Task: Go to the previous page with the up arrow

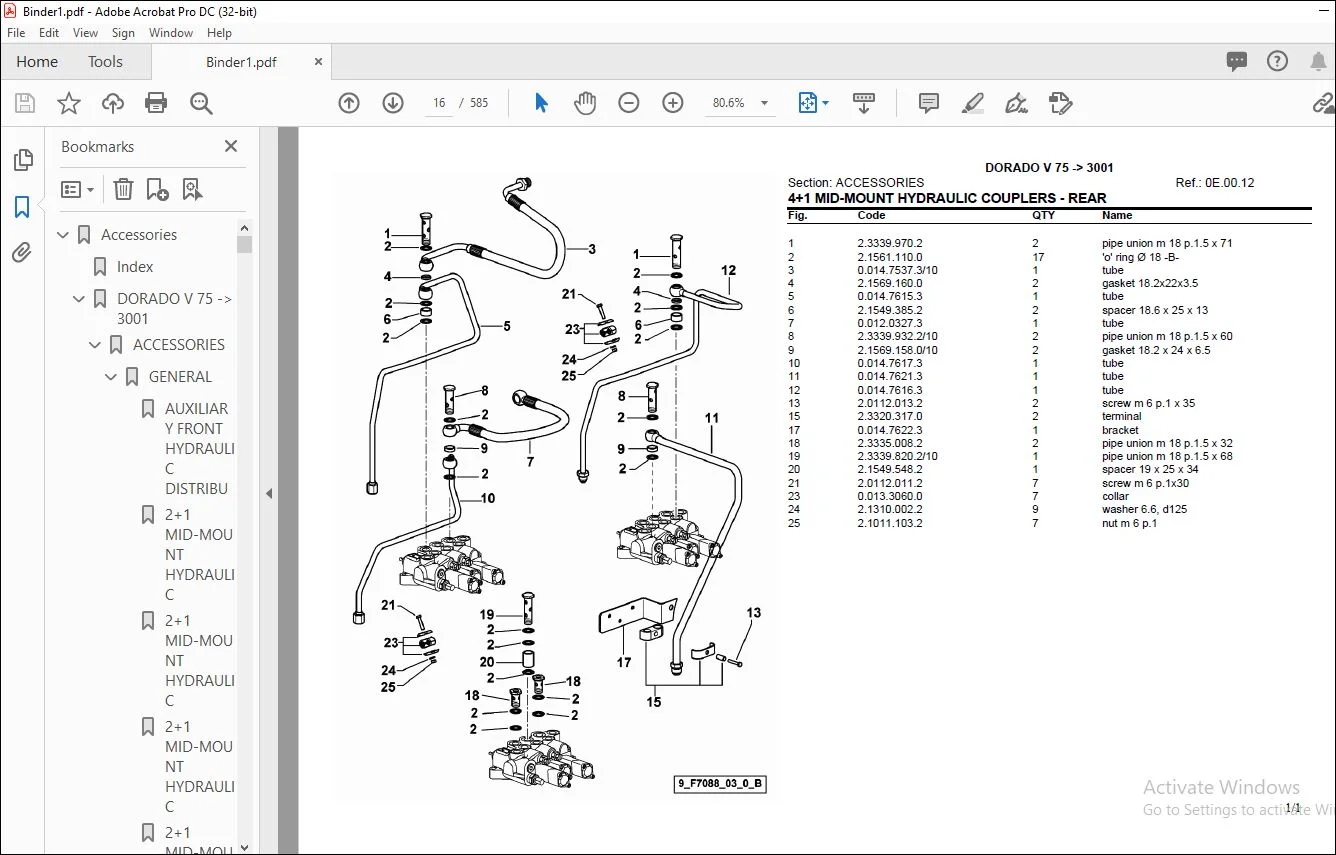Action: pos(349,103)
